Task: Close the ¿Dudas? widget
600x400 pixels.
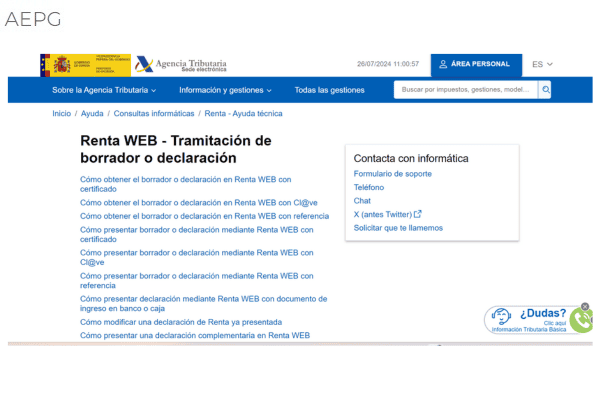Action: coord(585,307)
